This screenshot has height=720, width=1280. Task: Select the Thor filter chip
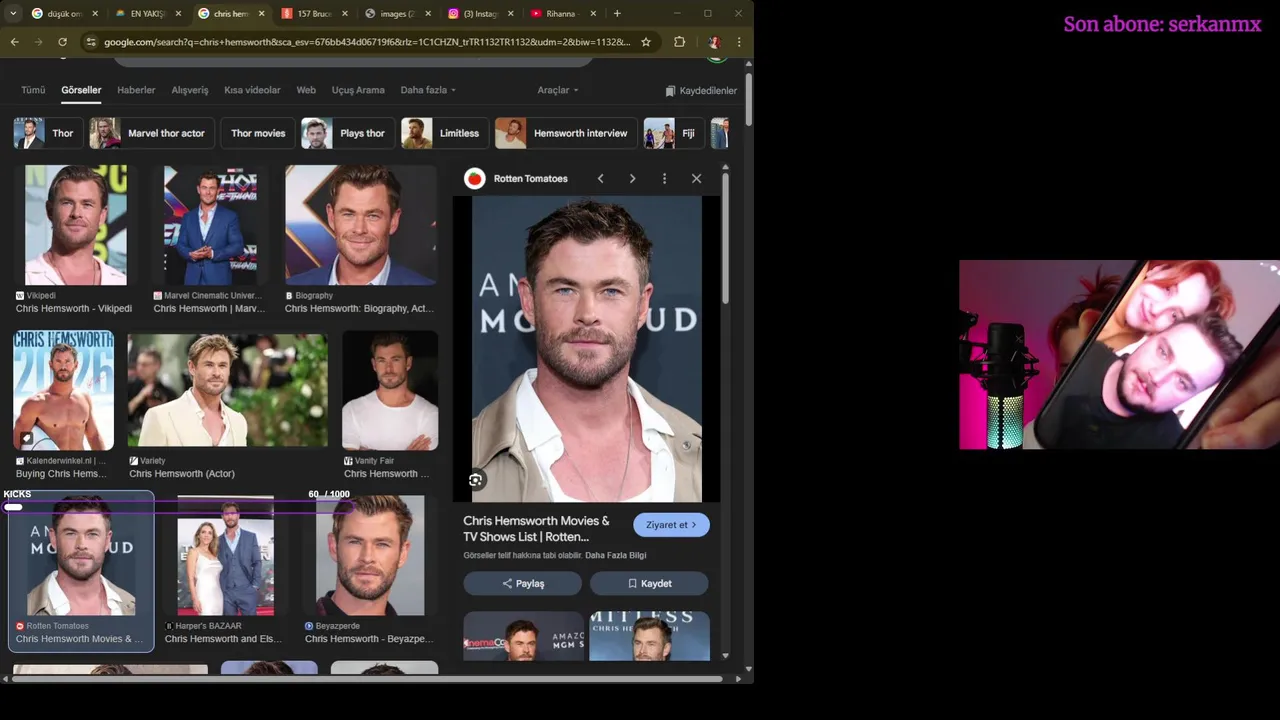coord(47,133)
